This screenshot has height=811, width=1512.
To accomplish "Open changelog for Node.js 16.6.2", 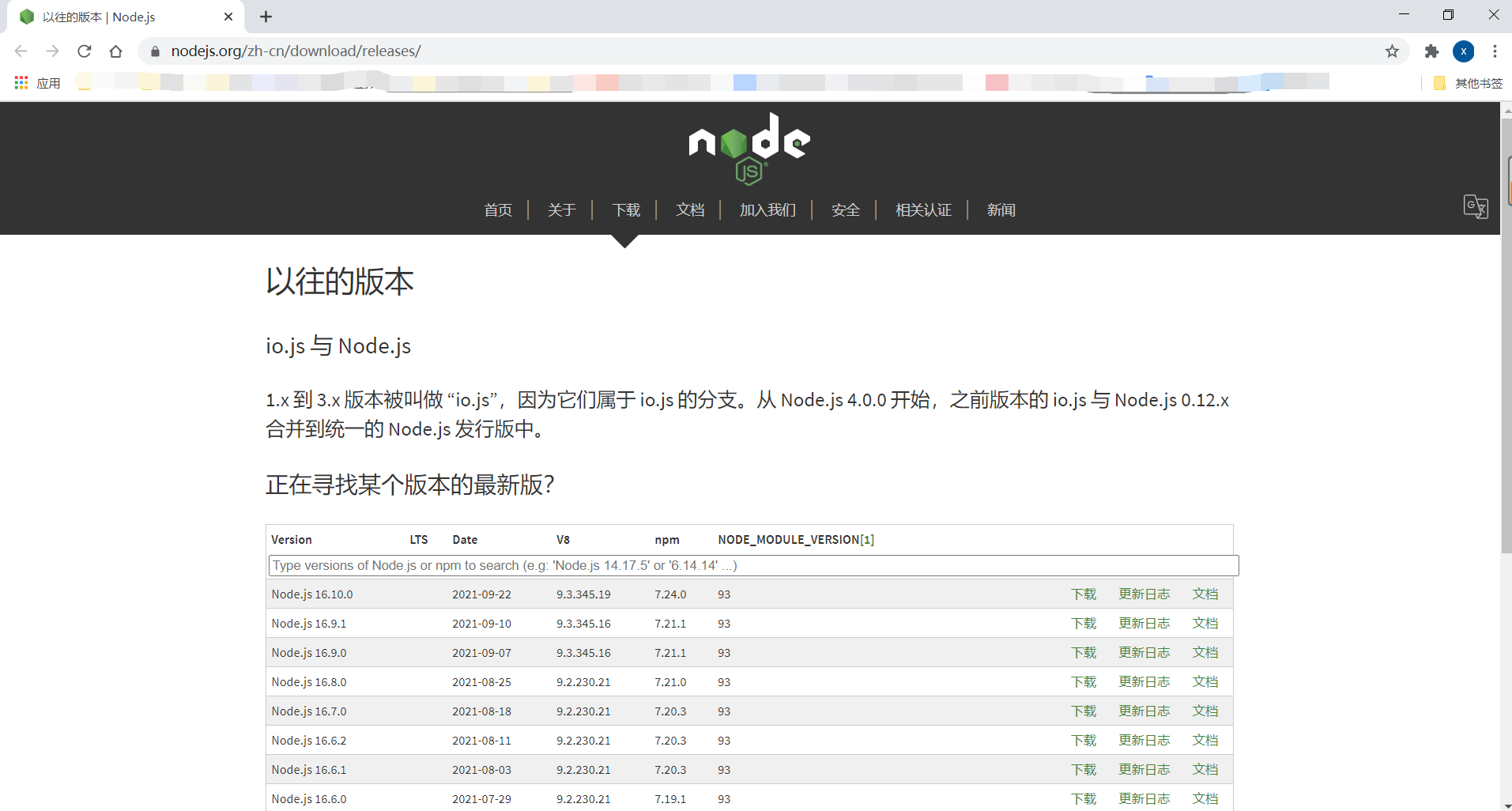I will click(1144, 741).
